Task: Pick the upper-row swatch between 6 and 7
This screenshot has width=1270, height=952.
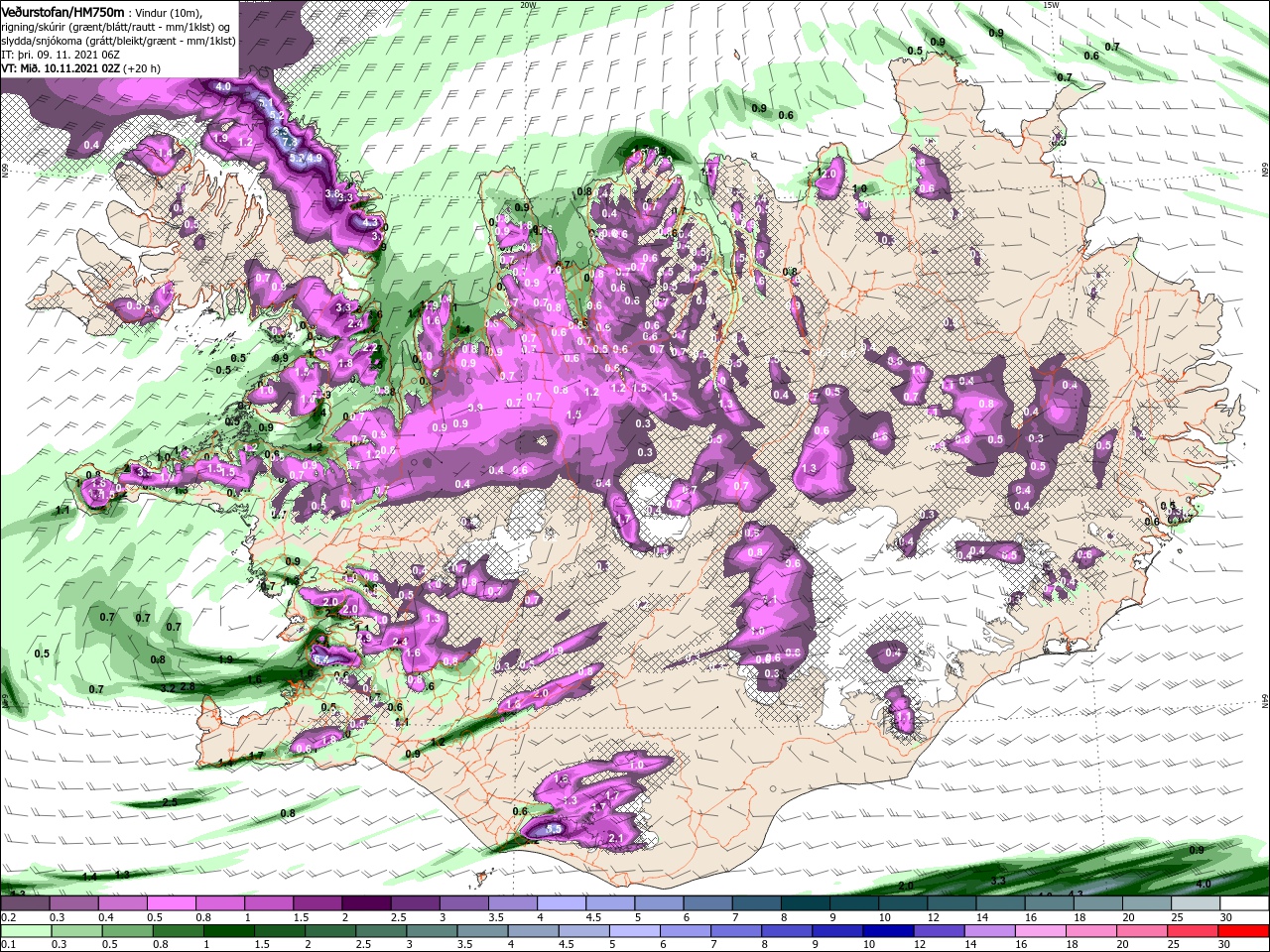Action: (707, 903)
